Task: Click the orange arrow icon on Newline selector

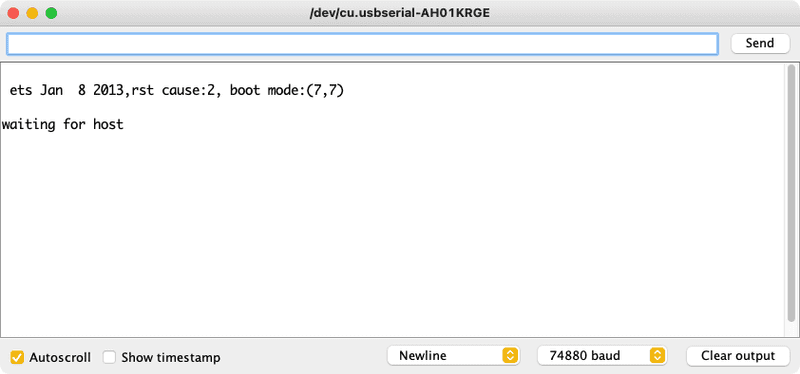Action: (x=509, y=356)
